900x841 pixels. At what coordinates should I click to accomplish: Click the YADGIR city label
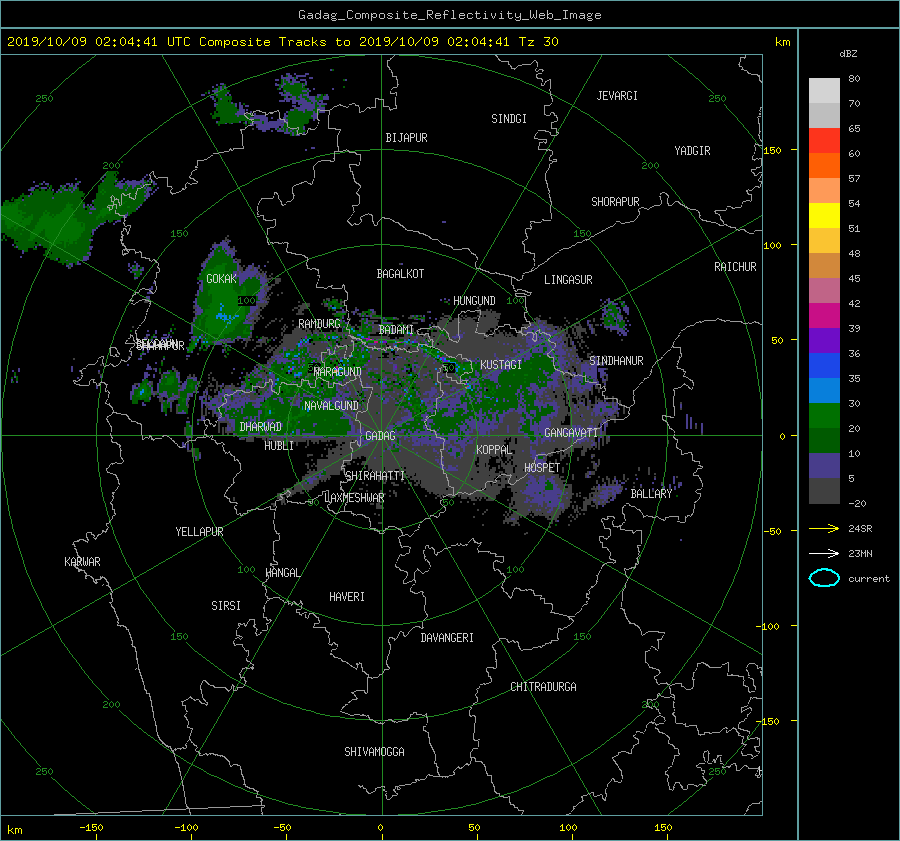[x=692, y=151]
